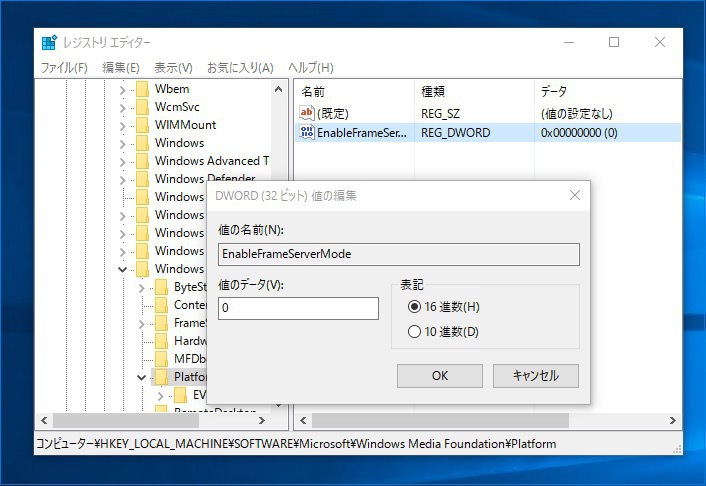Select the Windows Advanced T key label
The height and width of the screenshot is (486, 706).
pos(212,161)
